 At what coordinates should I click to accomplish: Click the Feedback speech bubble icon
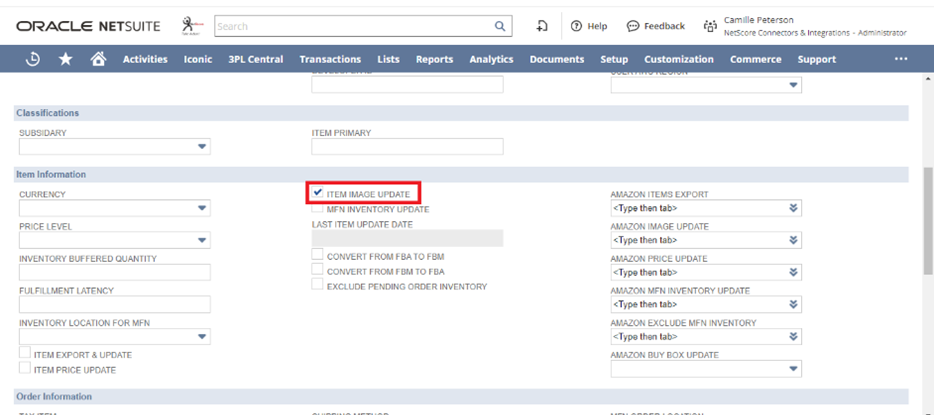(x=633, y=26)
